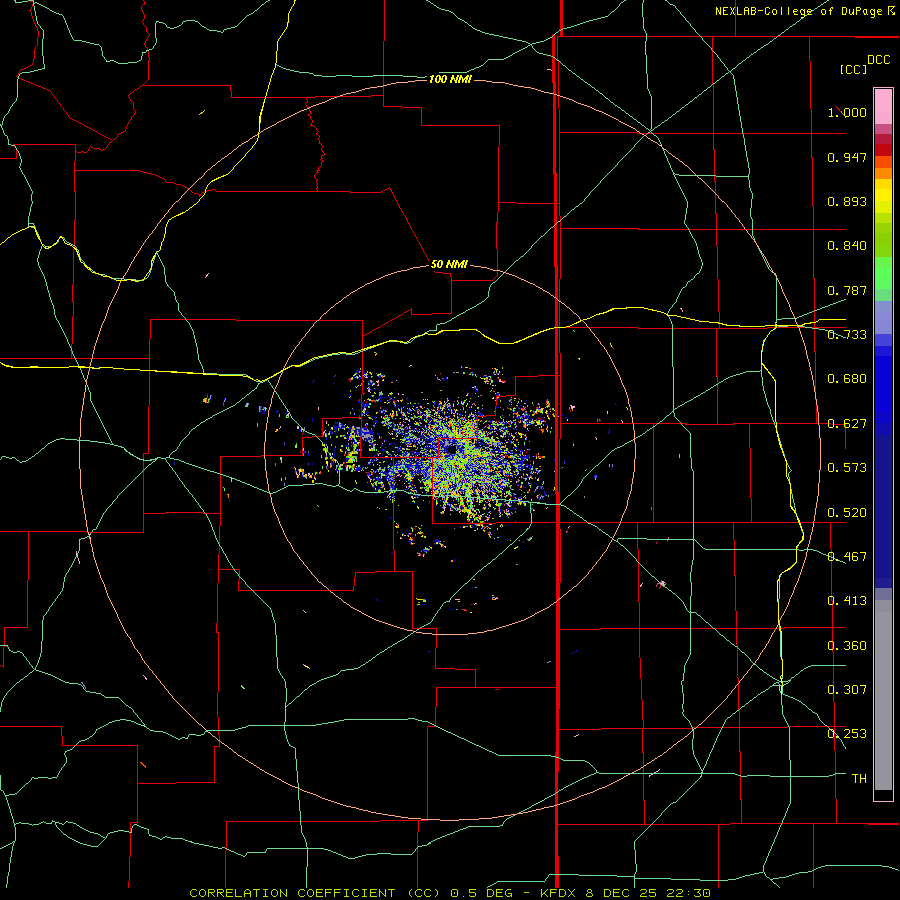Click the 0.733 scale value
This screenshot has height=900, width=900.
tap(847, 335)
